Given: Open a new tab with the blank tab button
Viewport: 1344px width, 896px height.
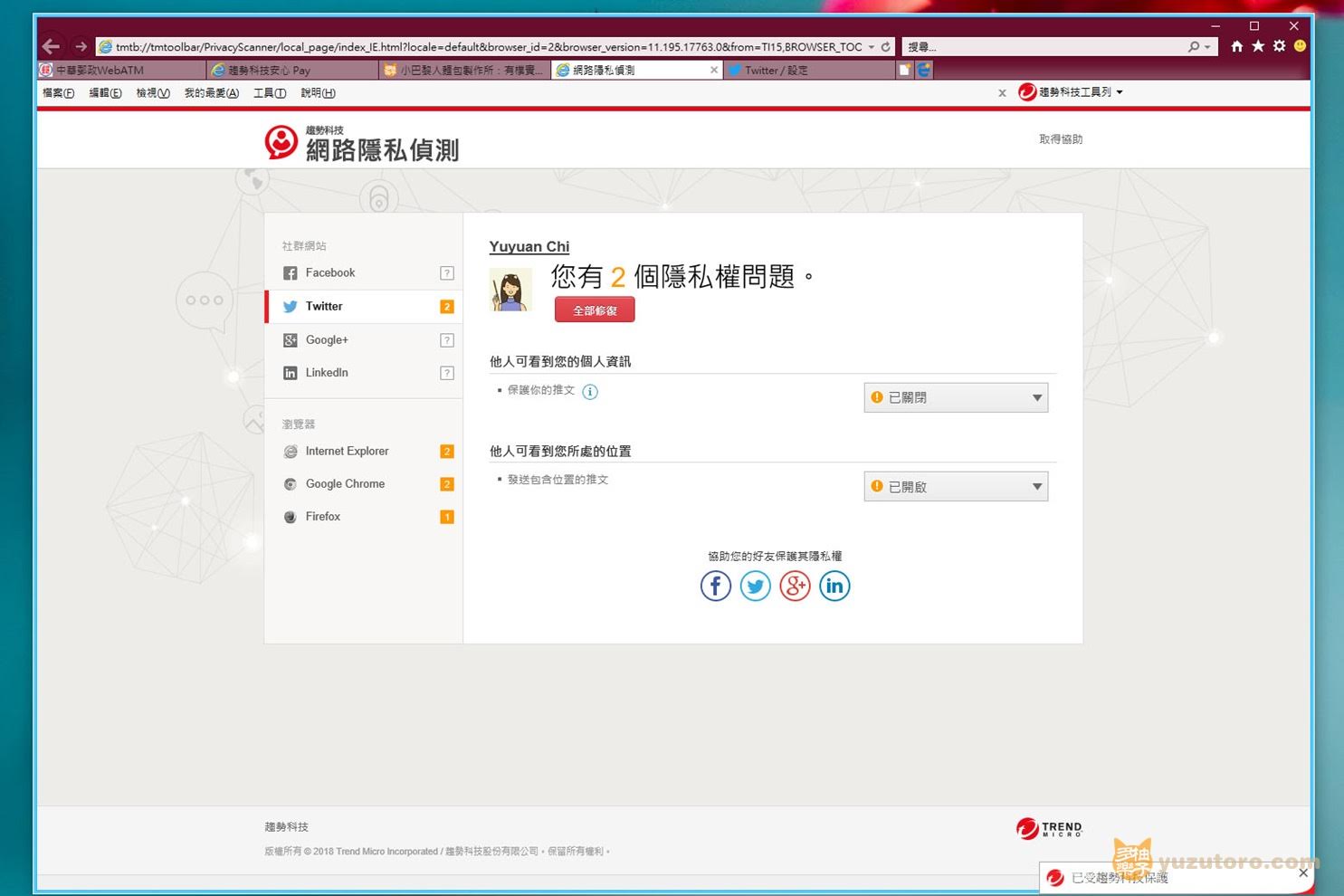Looking at the screenshot, I should coord(904,70).
